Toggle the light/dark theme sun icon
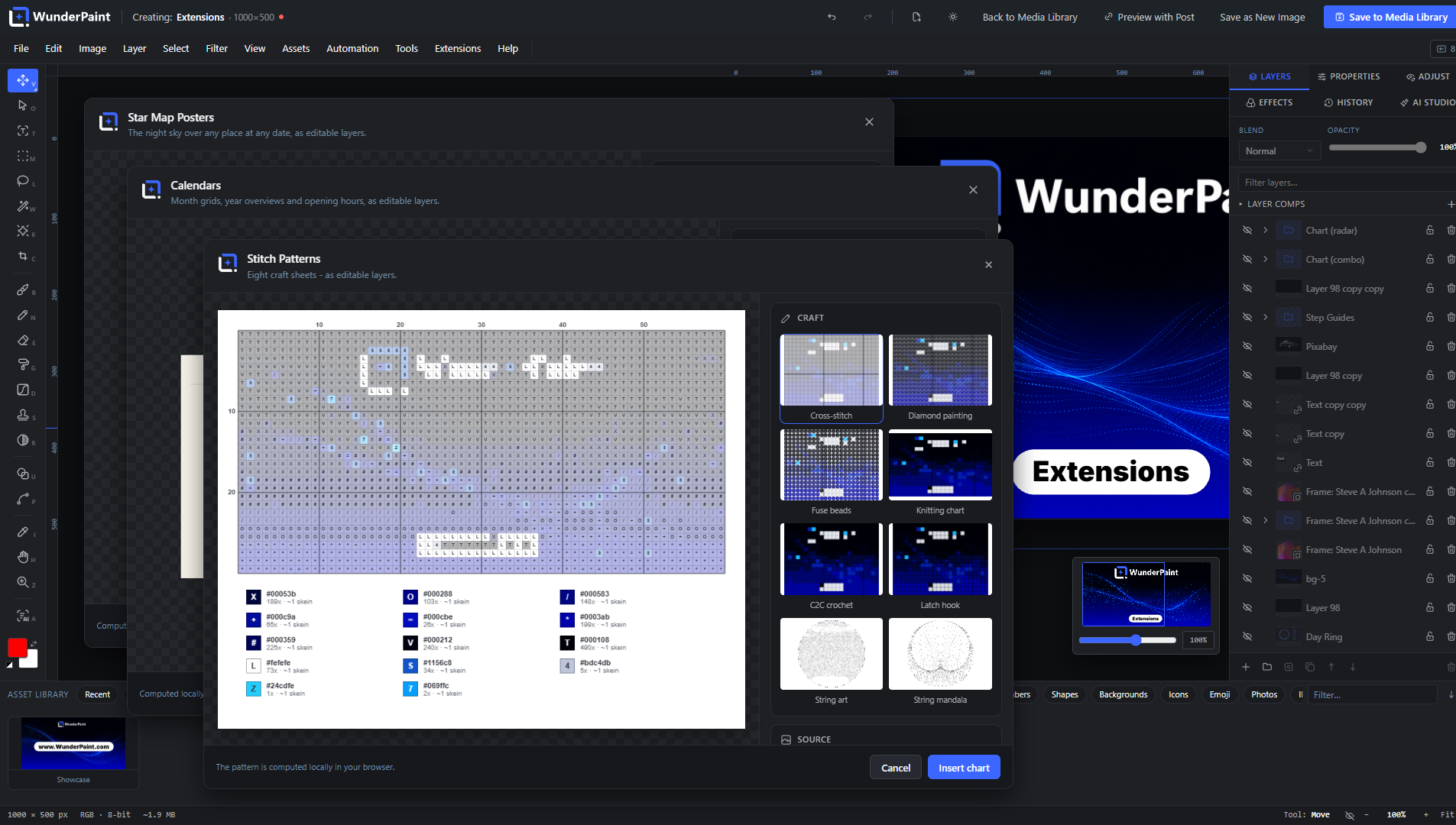This screenshot has width=1456, height=825. coord(953,17)
